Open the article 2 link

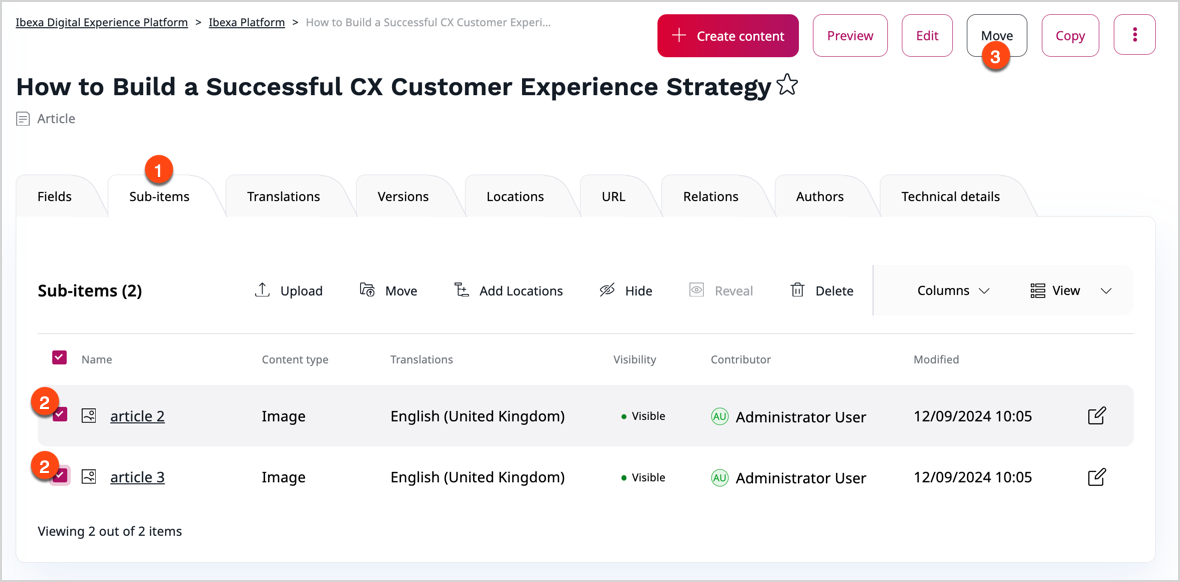[137, 416]
